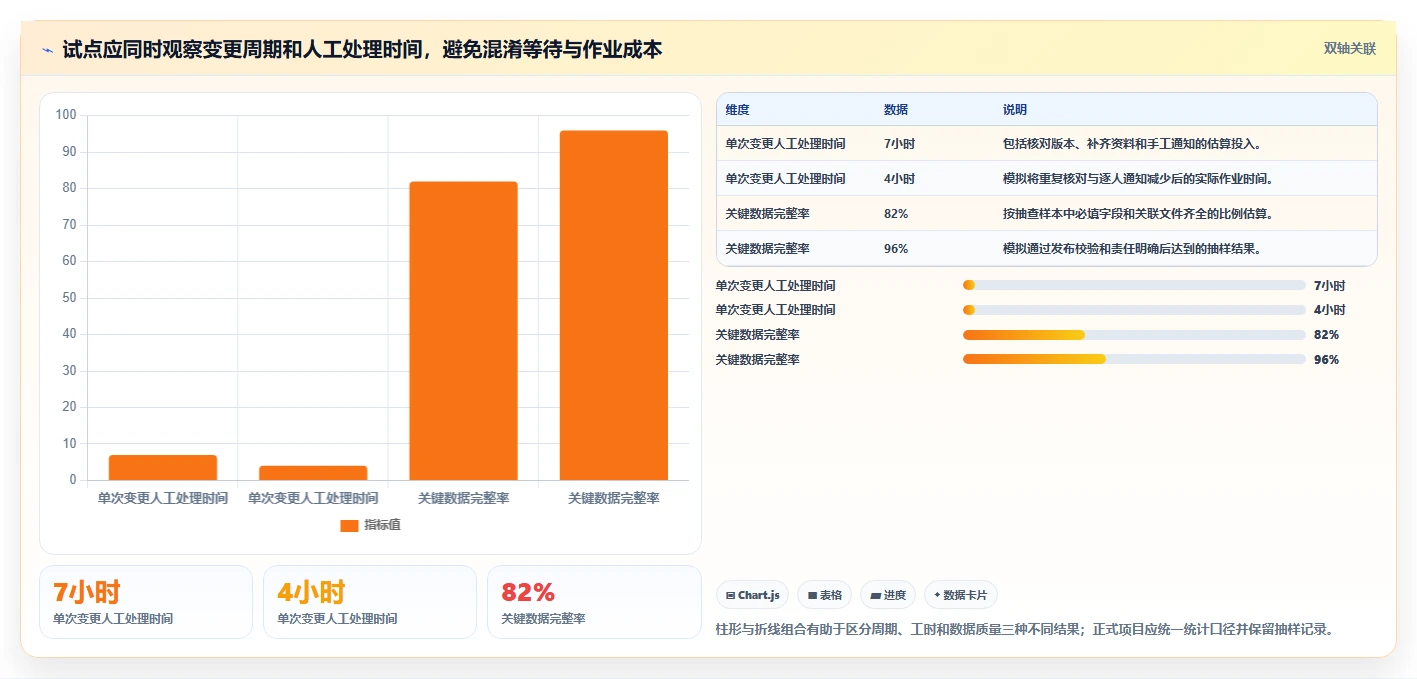Click the description starting 按抽查样本中

(x=1138, y=214)
